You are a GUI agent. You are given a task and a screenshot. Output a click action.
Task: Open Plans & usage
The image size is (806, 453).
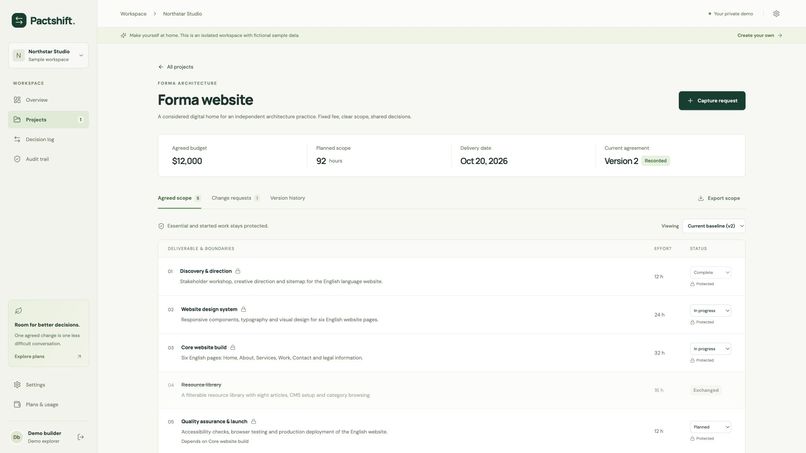click(x=48, y=405)
